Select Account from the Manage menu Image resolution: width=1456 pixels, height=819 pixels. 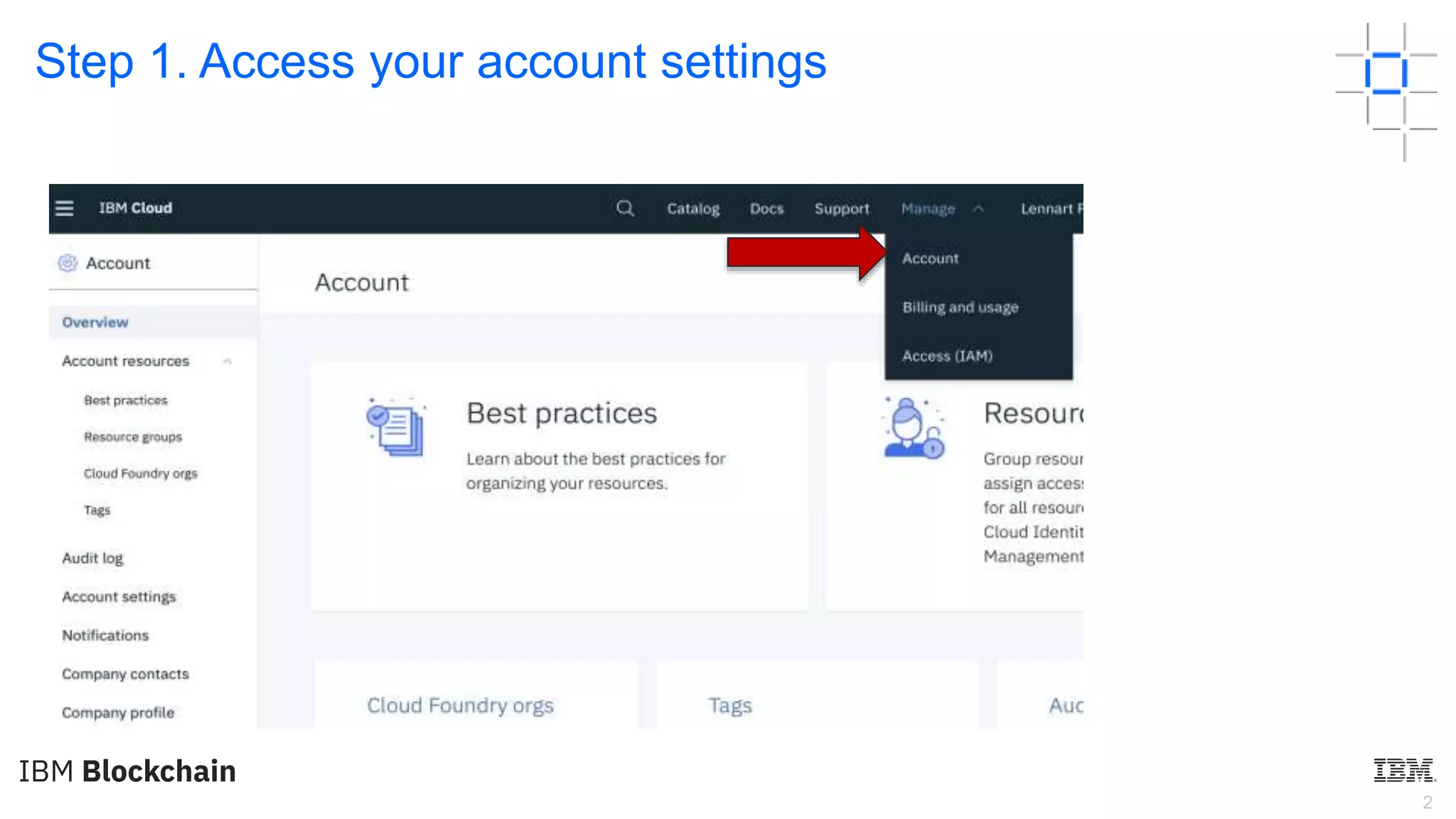(x=930, y=259)
